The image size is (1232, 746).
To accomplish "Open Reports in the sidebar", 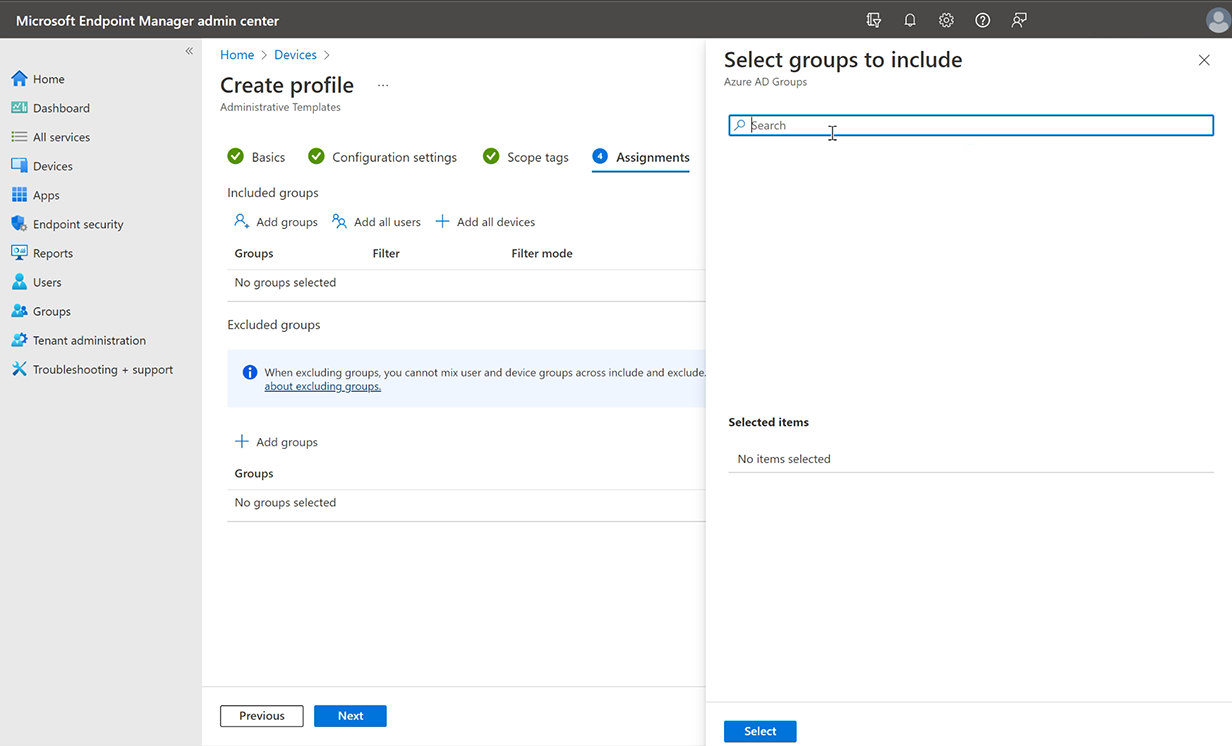I will click(42, 253).
